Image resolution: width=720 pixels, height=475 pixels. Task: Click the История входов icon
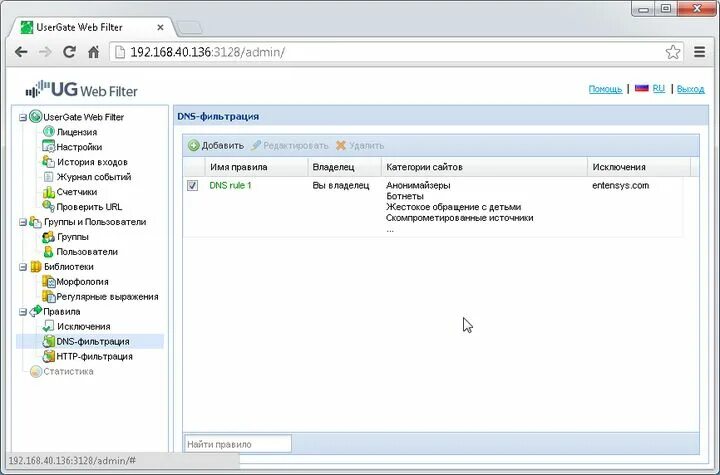[49, 162]
